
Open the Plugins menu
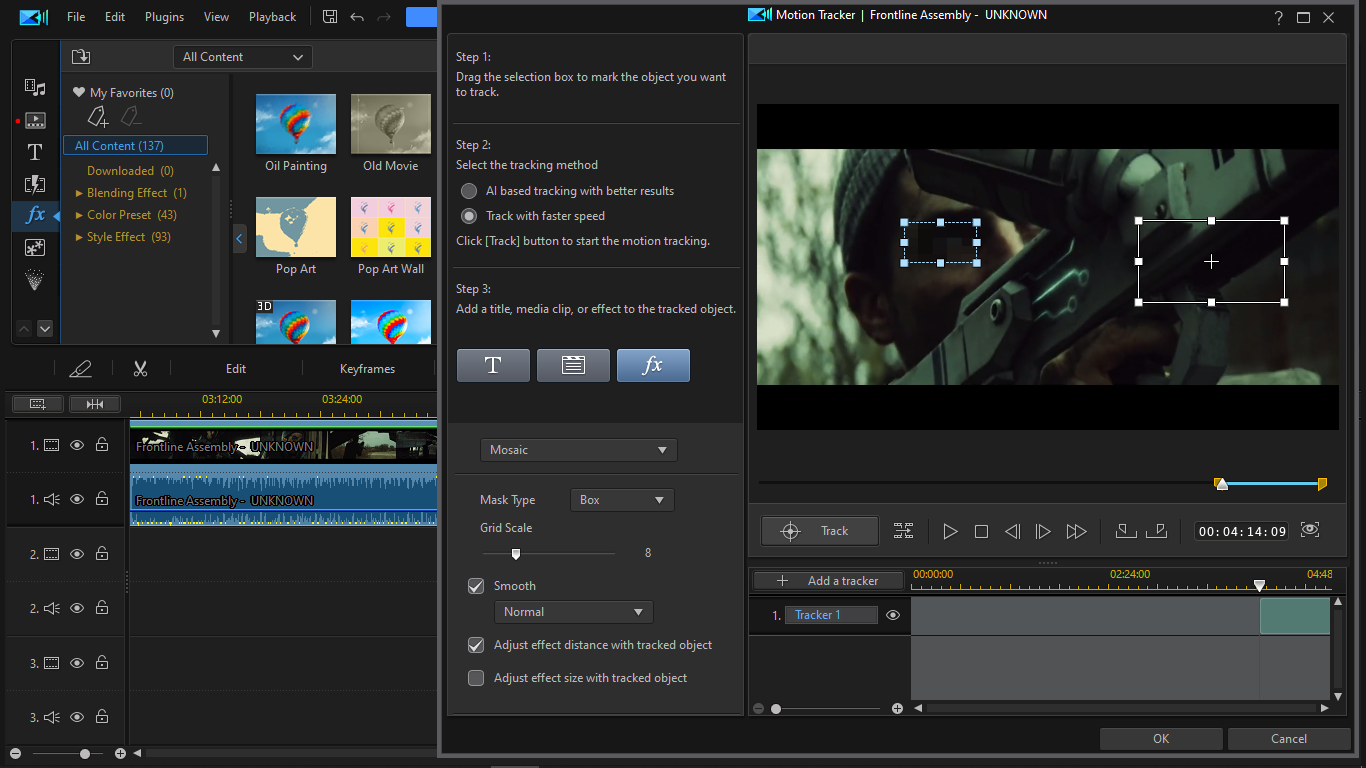tap(164, 17)
